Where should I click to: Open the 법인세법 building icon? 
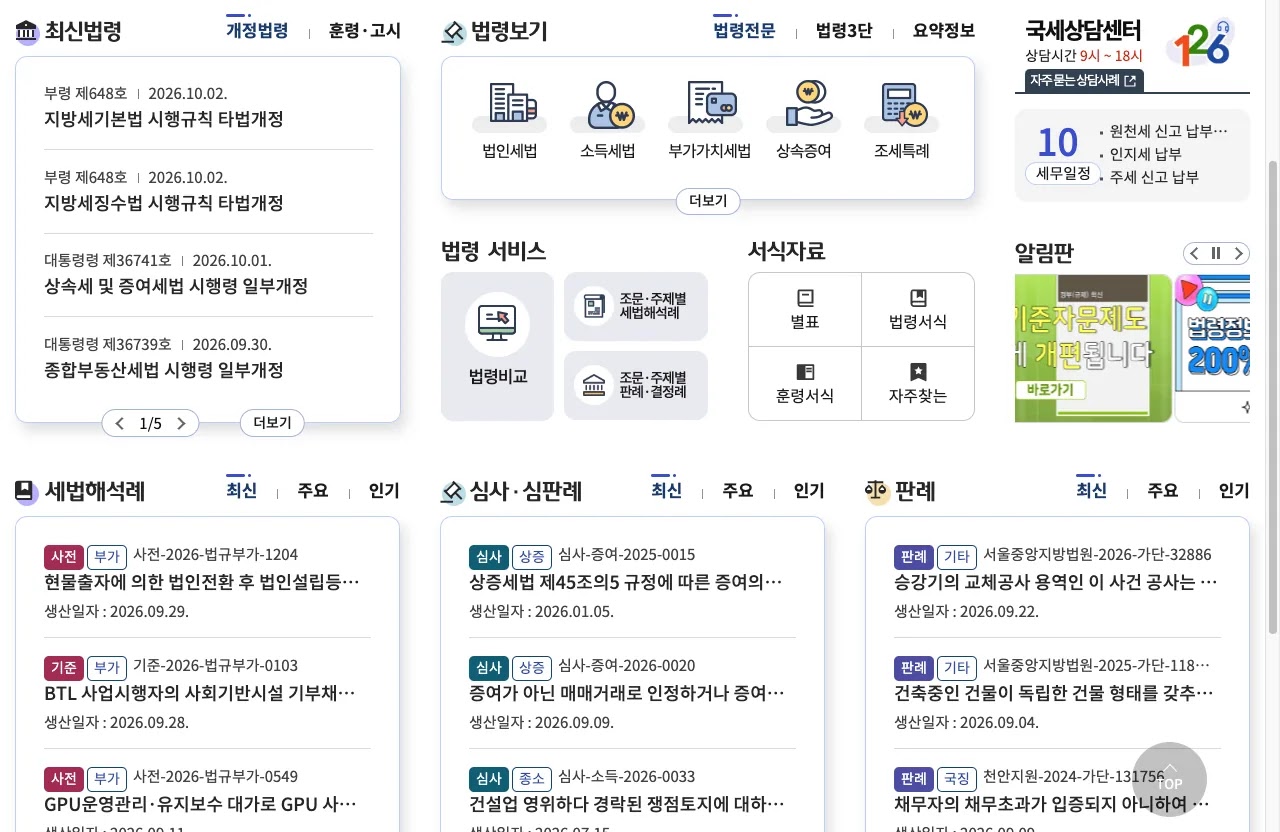pyautogui.click(x=510, y=105)
